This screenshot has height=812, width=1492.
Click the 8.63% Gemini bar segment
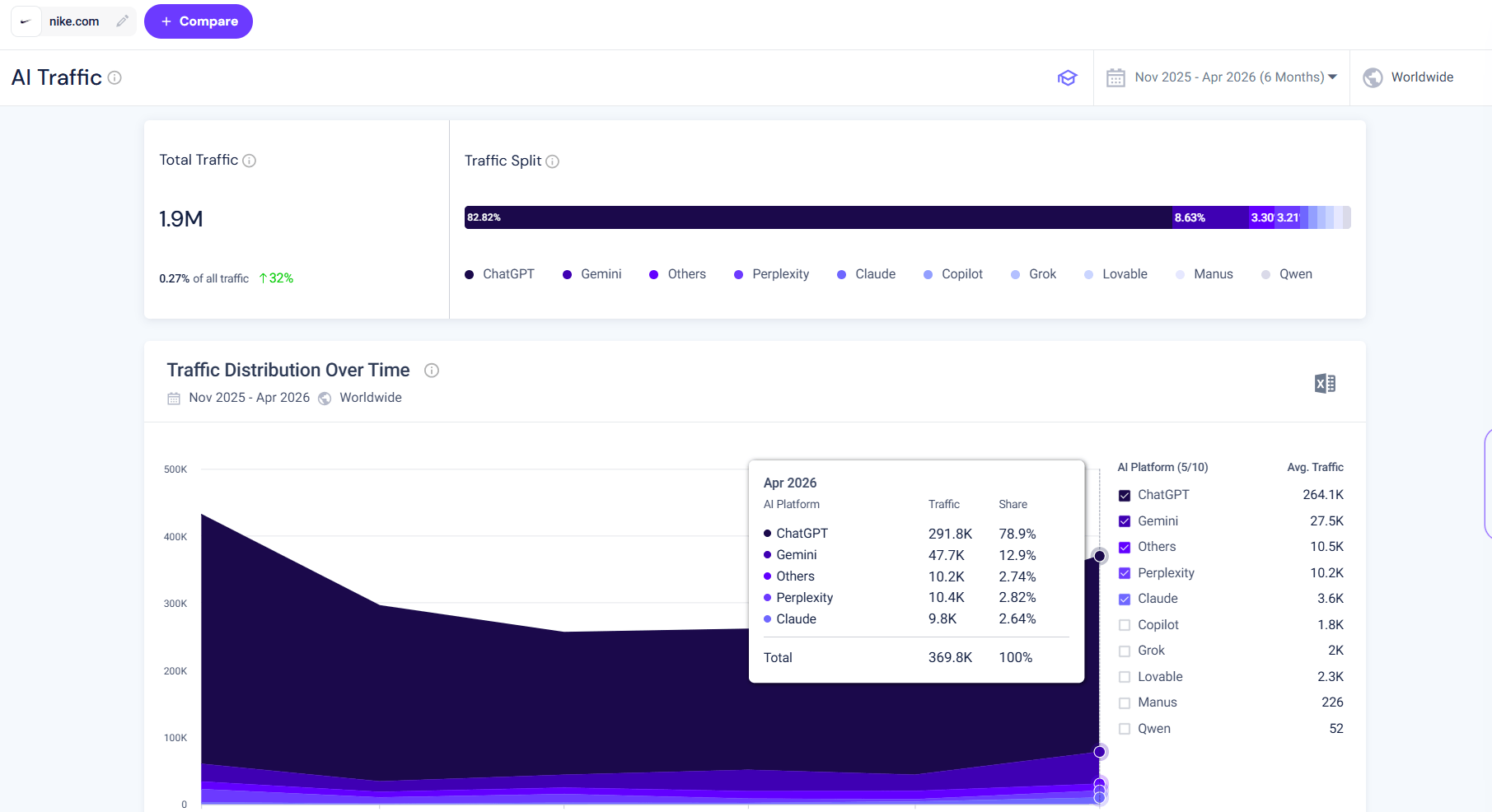pyautogui.click(x=1210, y=217)
